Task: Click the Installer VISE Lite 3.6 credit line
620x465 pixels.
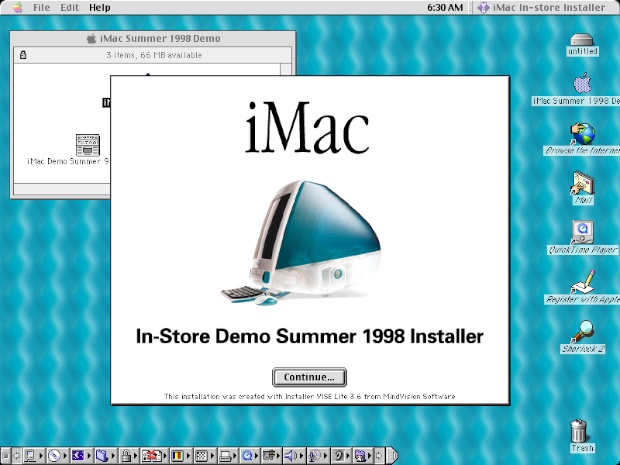Action: tap(310, 396)
